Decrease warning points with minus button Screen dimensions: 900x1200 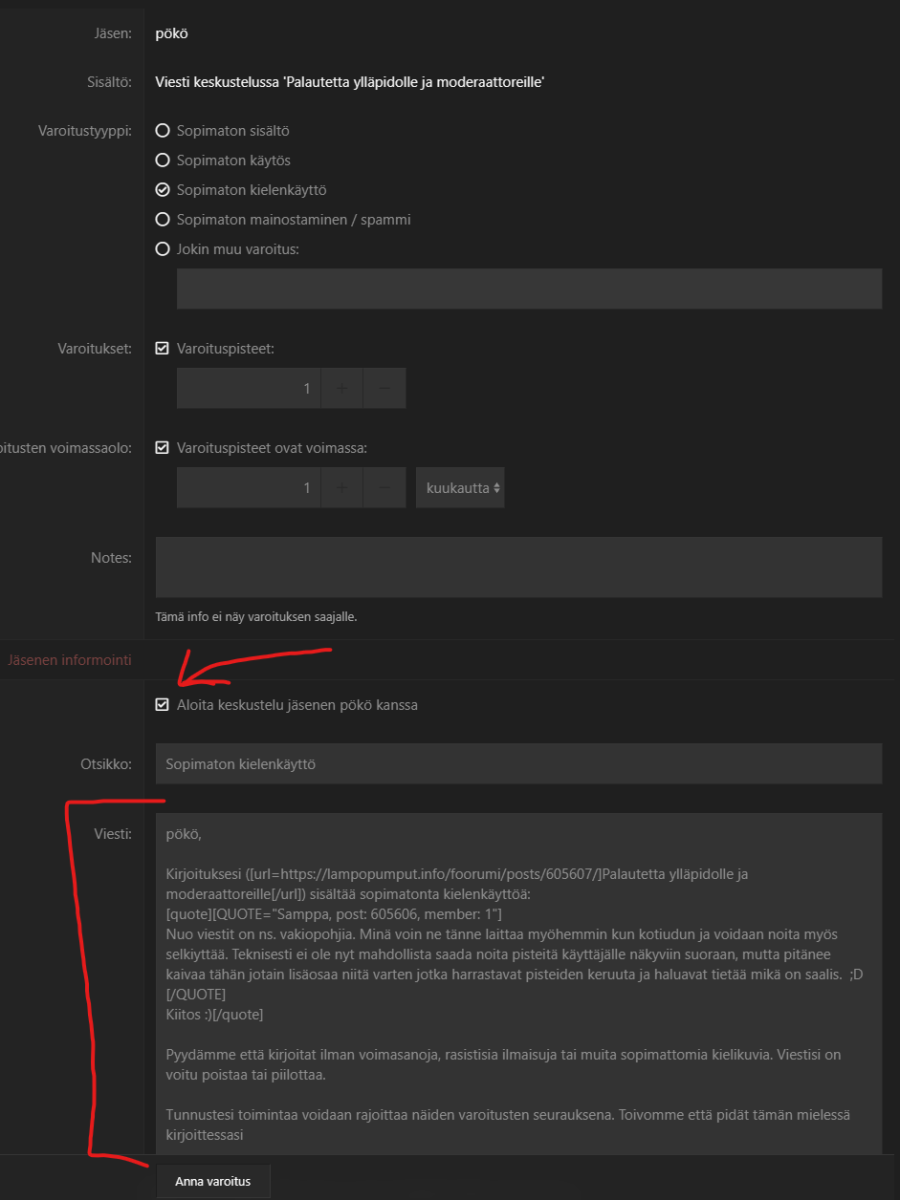385,388
